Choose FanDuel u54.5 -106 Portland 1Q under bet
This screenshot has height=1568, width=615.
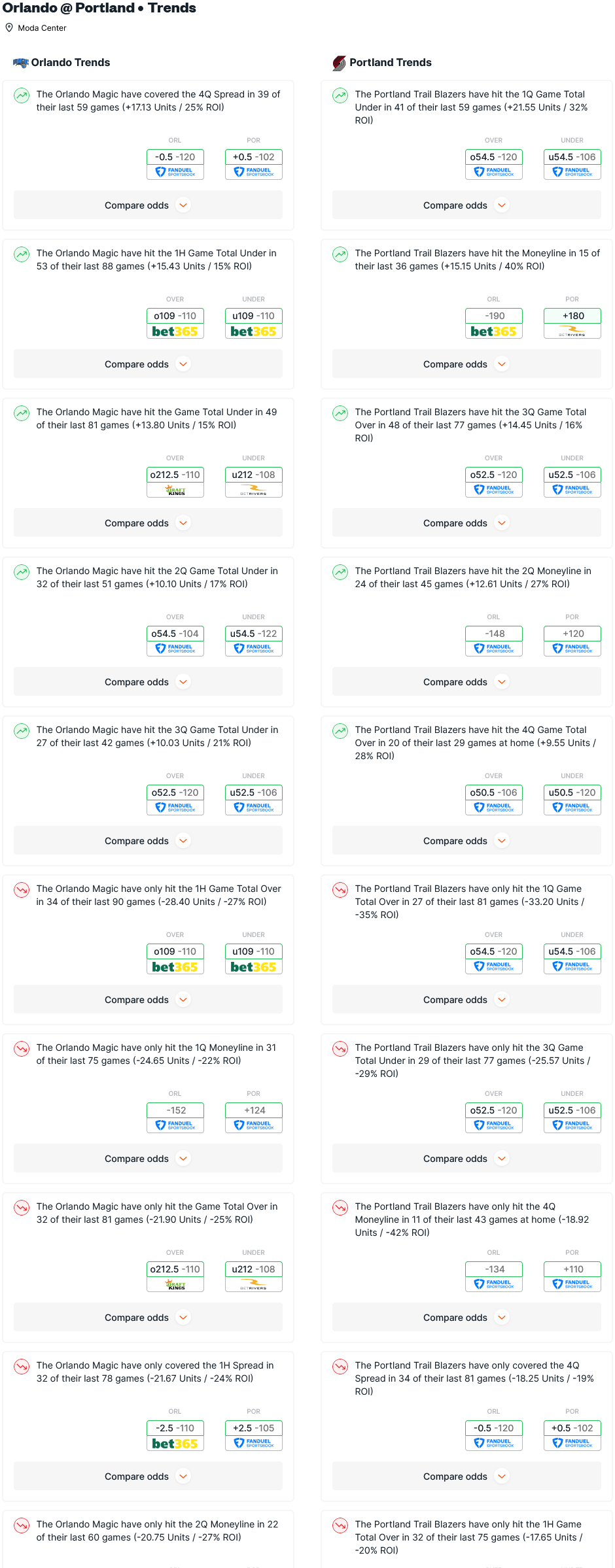[x=572, y=164]
